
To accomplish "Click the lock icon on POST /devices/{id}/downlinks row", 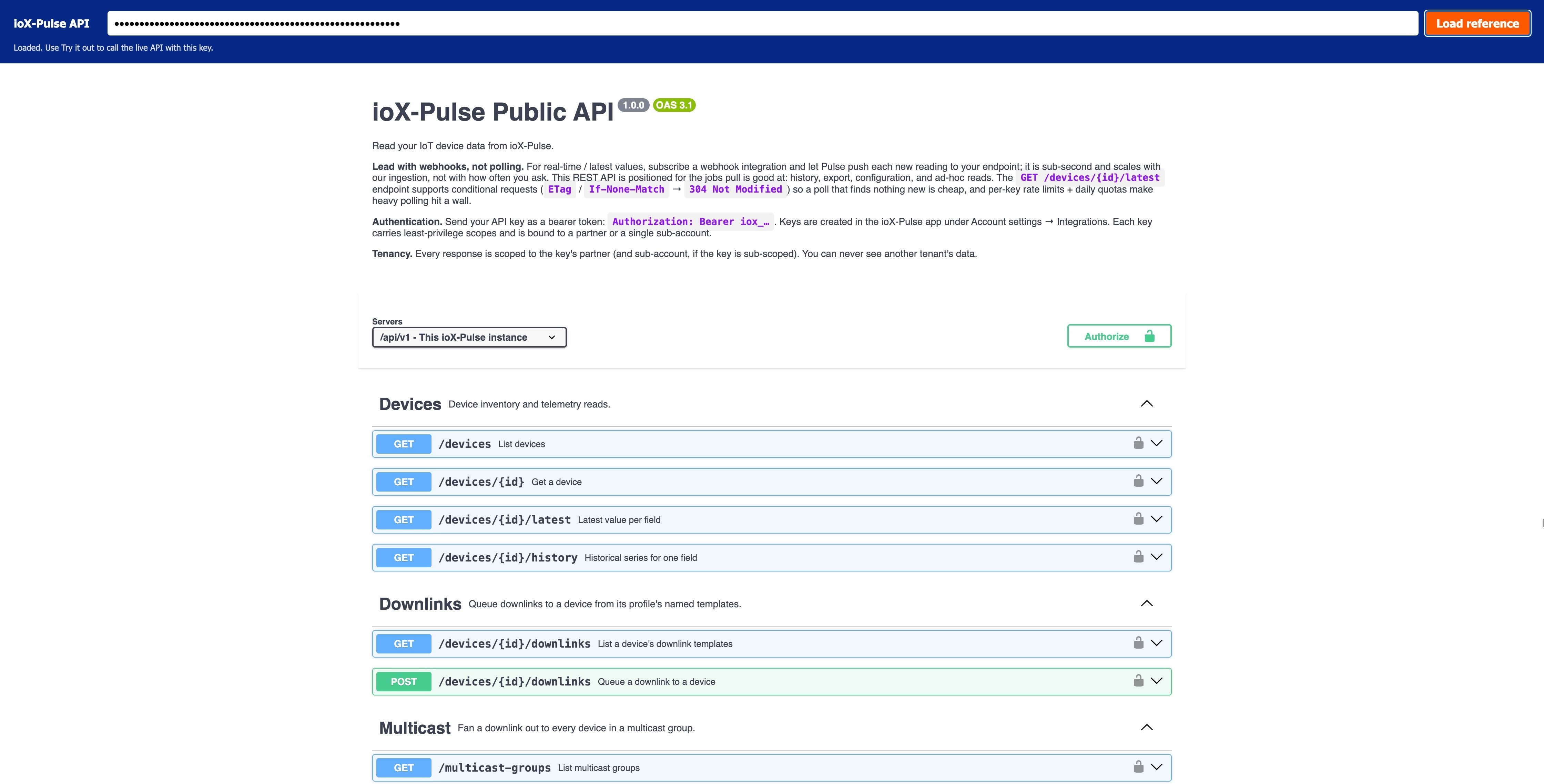I will click(1138, 680).
